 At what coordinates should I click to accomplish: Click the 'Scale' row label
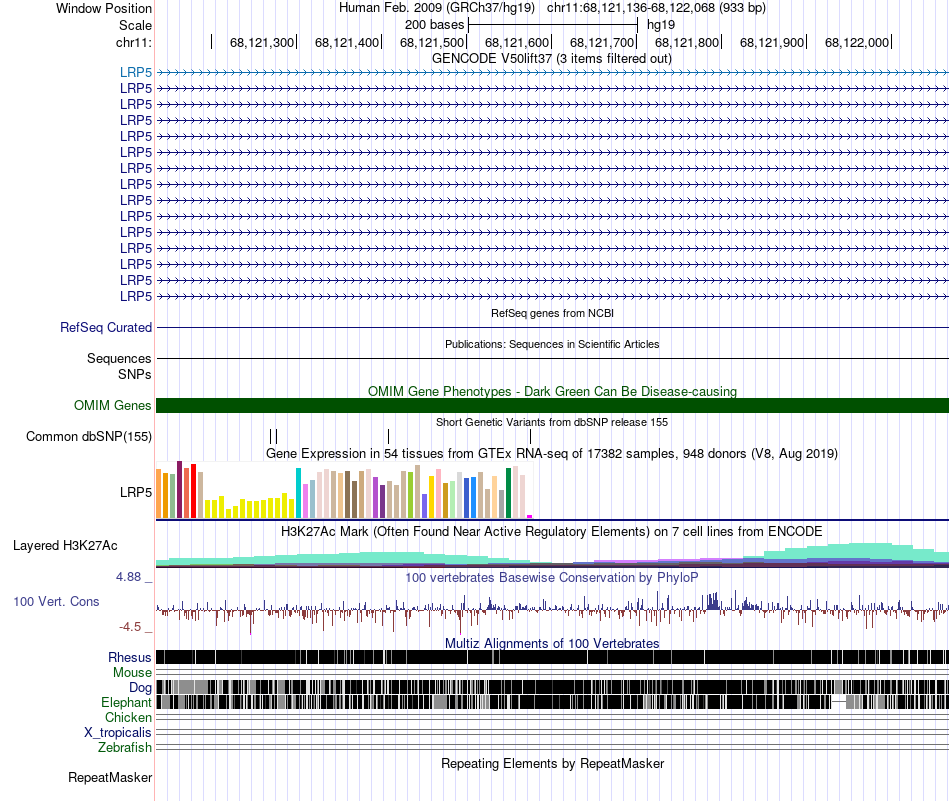[x=135, y=25]
